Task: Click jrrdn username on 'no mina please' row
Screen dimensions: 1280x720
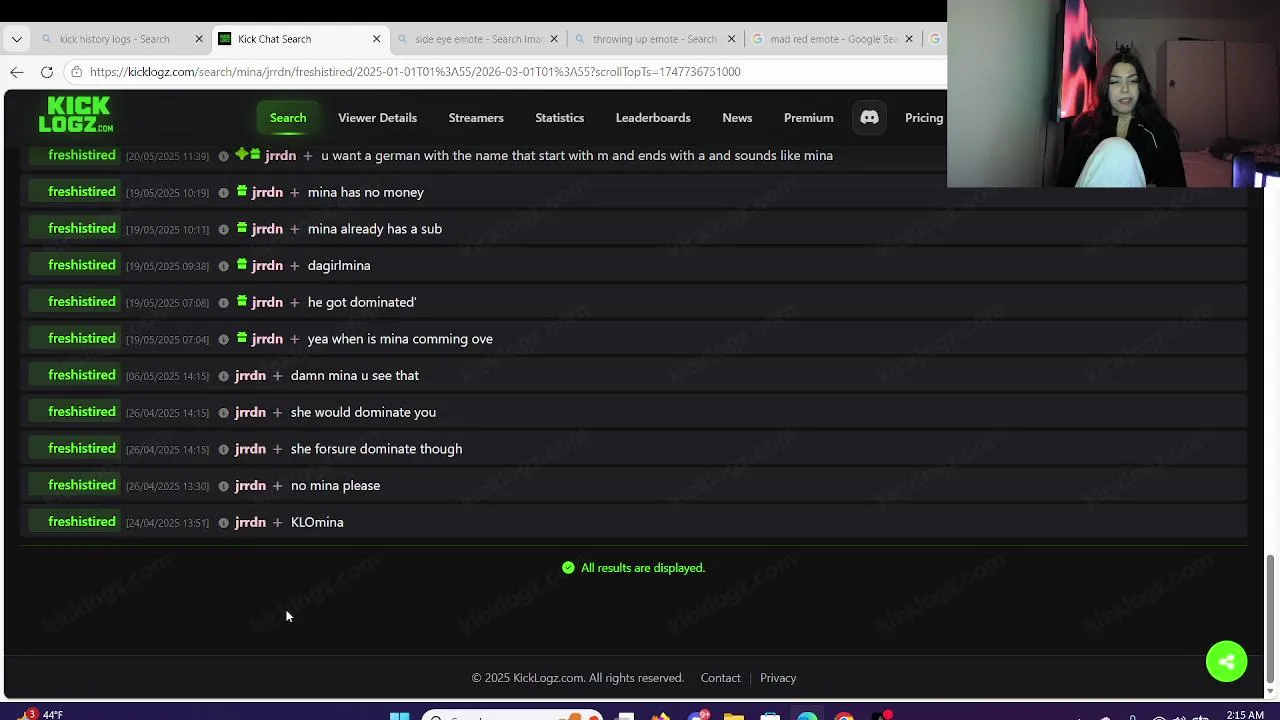Action: 250,485
